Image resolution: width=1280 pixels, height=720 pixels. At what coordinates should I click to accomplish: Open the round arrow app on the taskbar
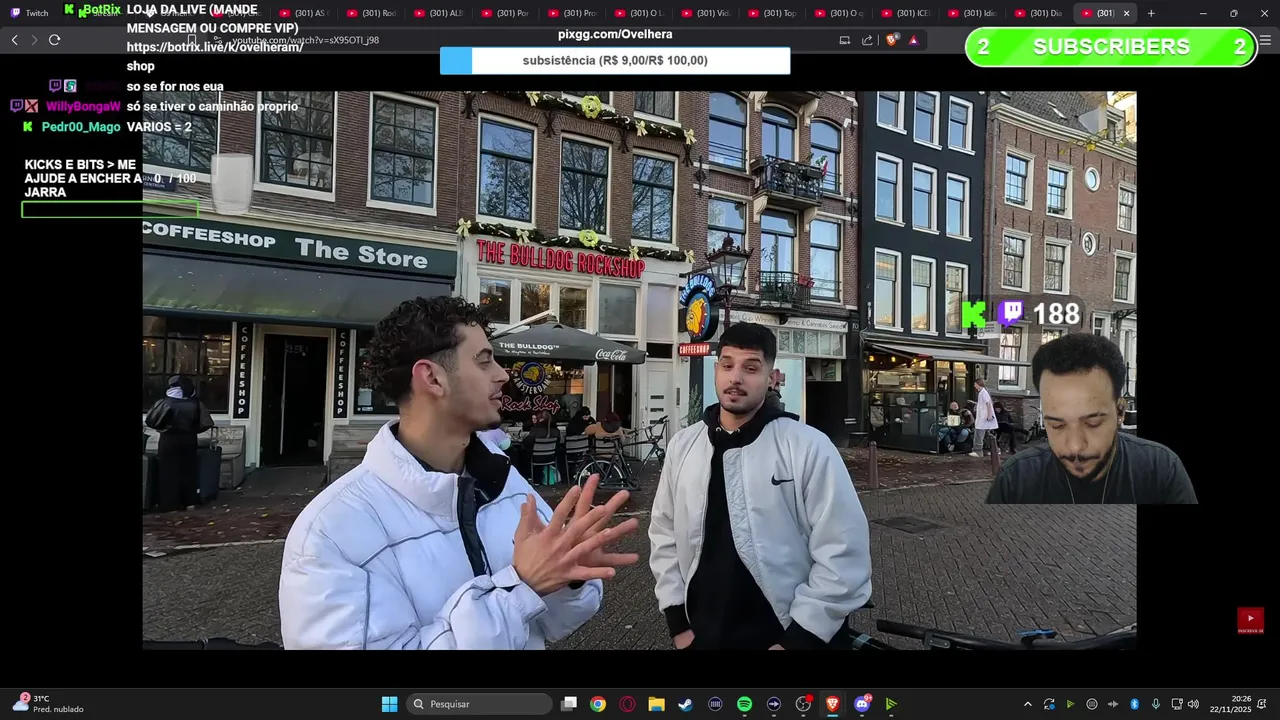[x=774, y=704]
